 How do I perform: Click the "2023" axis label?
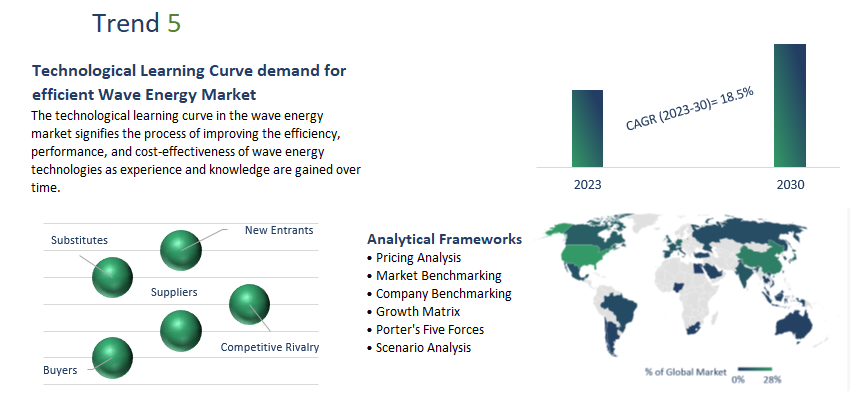(588, 185)
